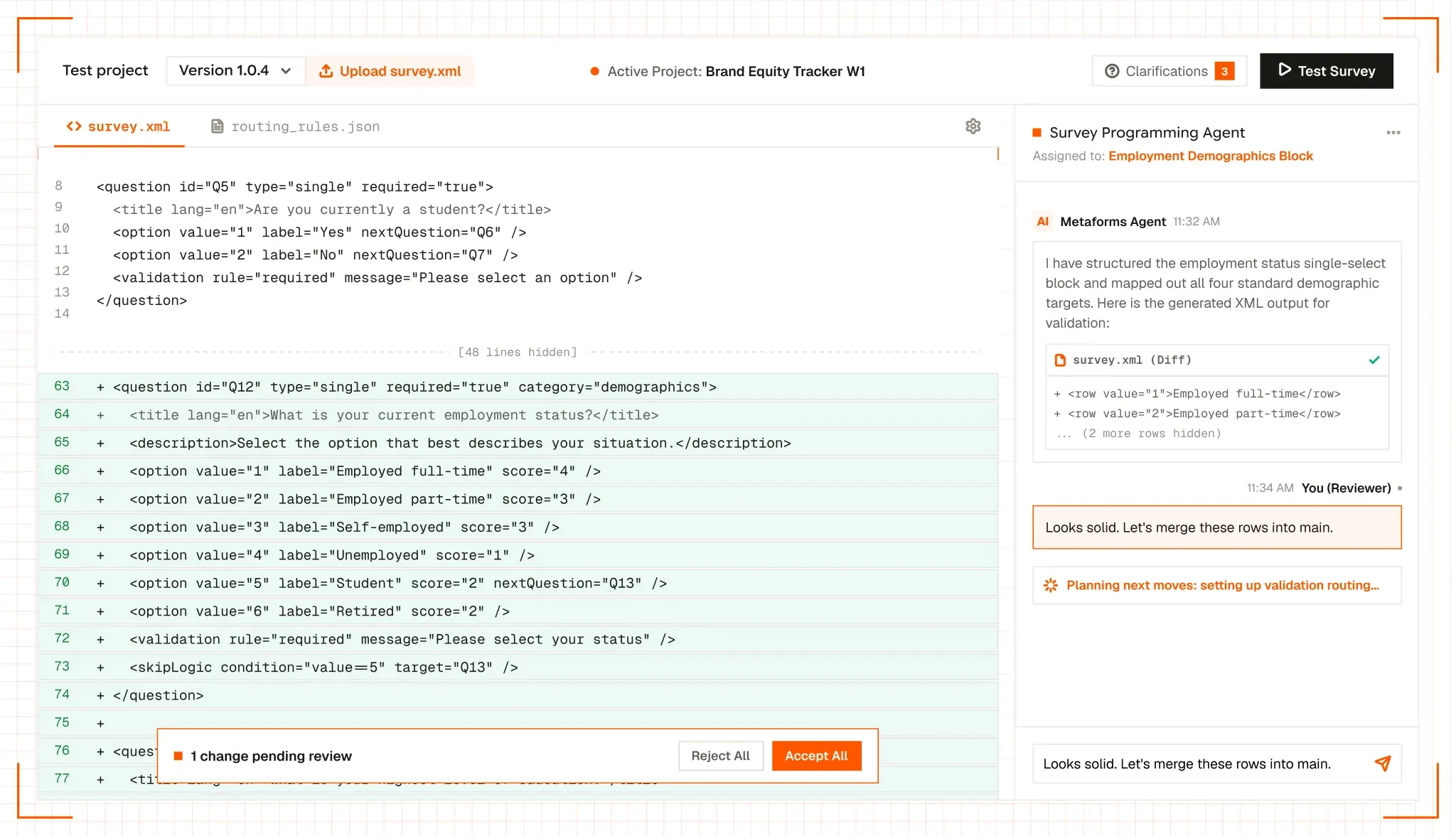This screenshot has width=1456, height=836.
Task: Click the 1 change pending review label
Action: click(x=271, y=756)
